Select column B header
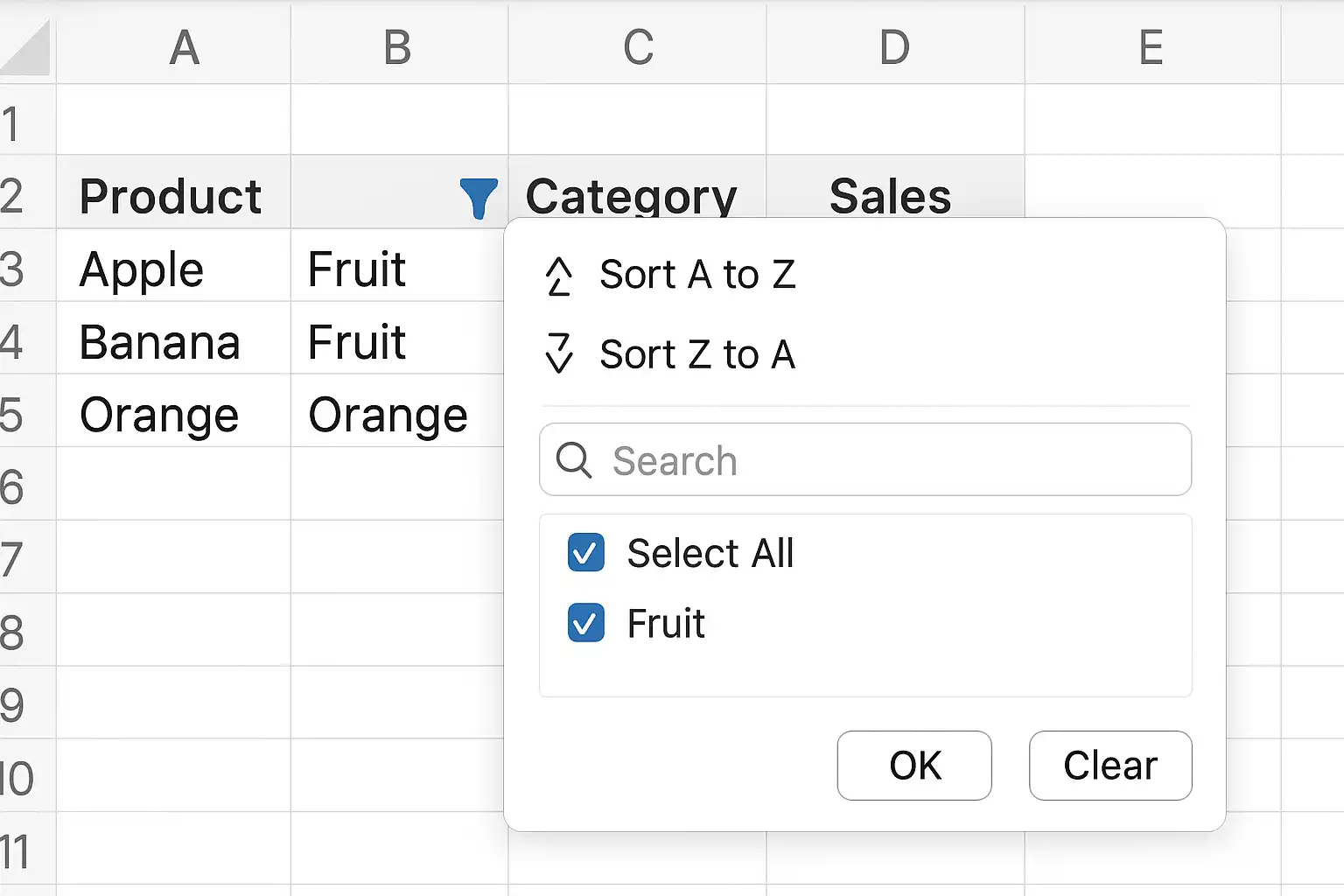This screenshot has width=1344, height=896. point(399,47)
